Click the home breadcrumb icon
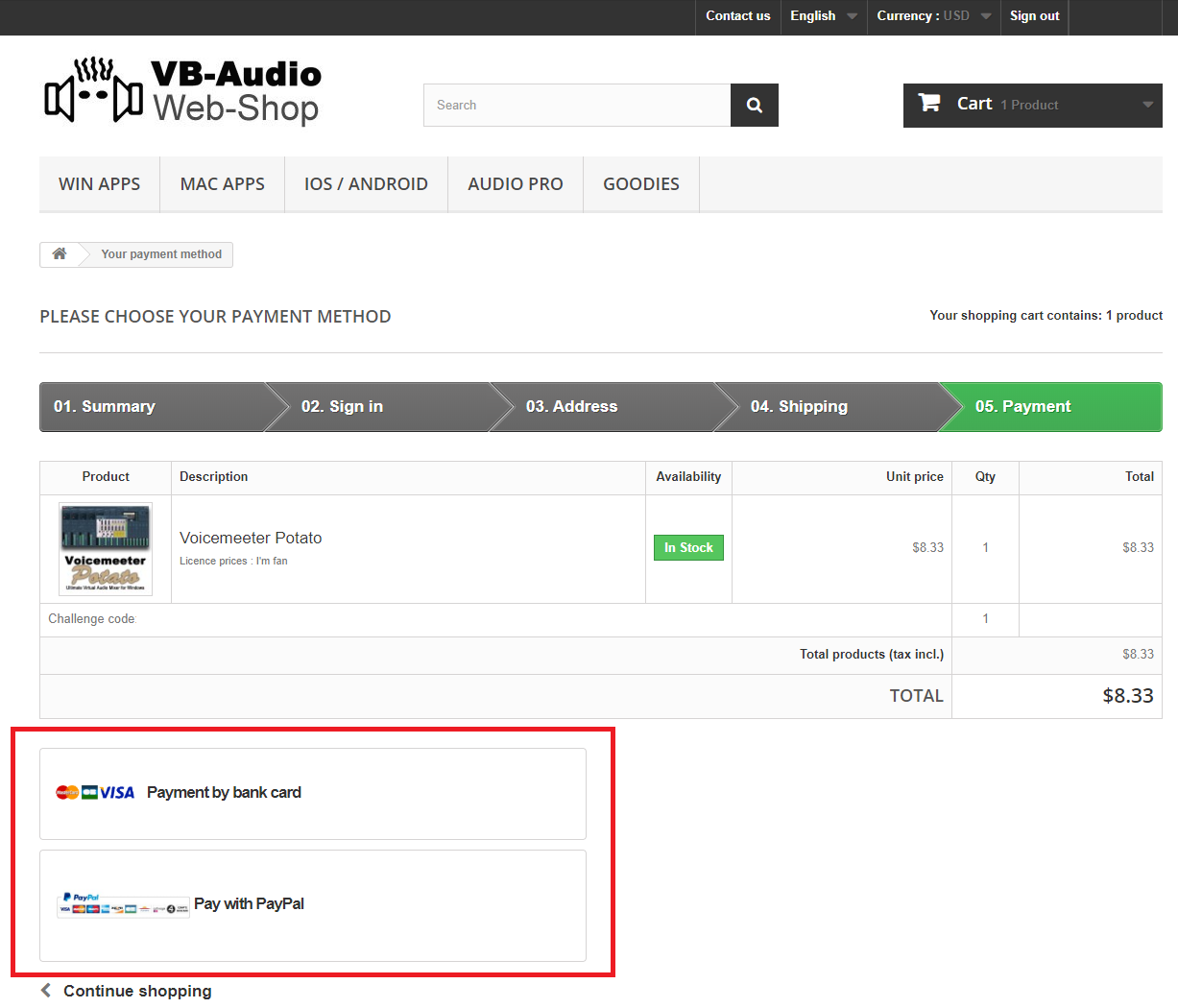Image resolution: width=1178 pixels, height=1008 pixels. (60, 253)
